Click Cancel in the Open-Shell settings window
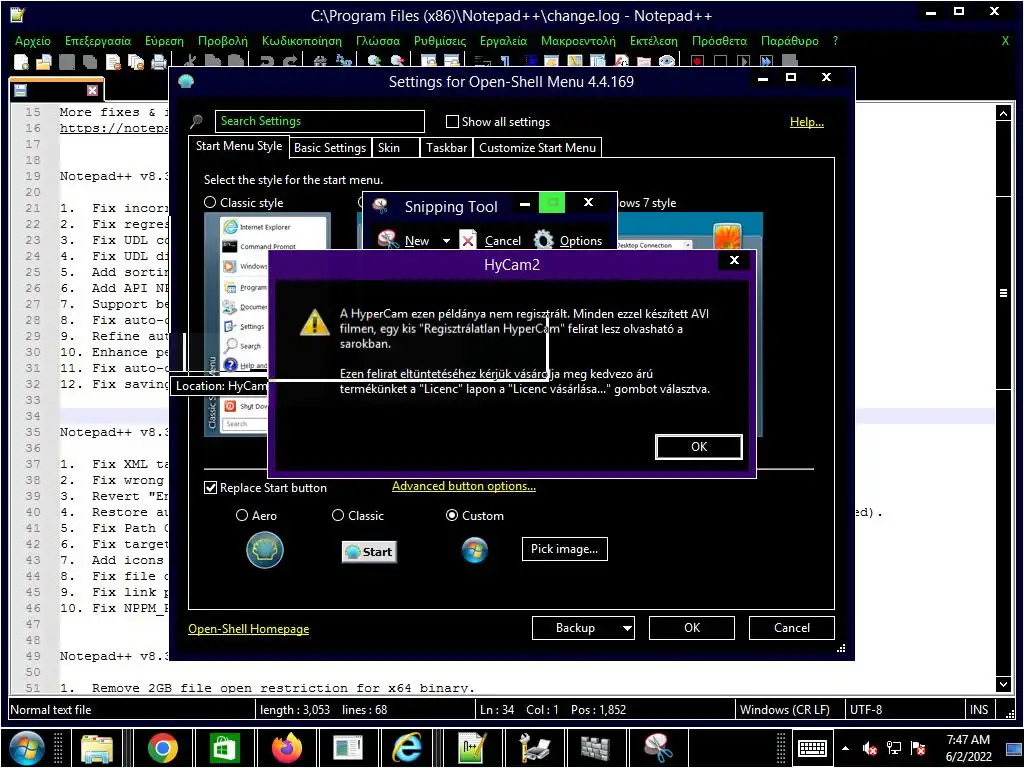Image resolution: width=1024 pixels, height=768 pixels. pos(792,628)
